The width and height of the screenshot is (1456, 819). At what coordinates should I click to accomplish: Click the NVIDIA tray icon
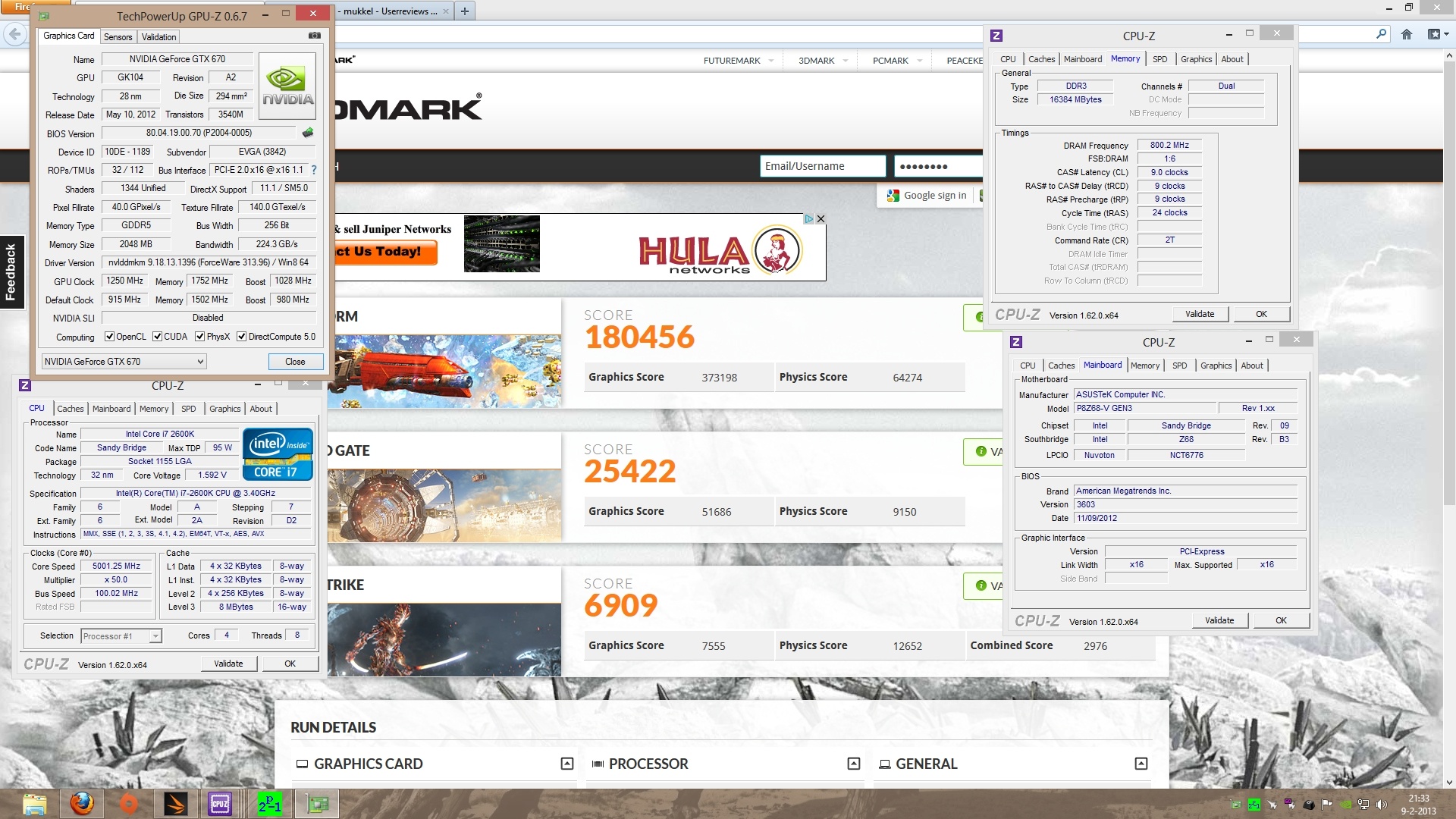point(1345,805)
